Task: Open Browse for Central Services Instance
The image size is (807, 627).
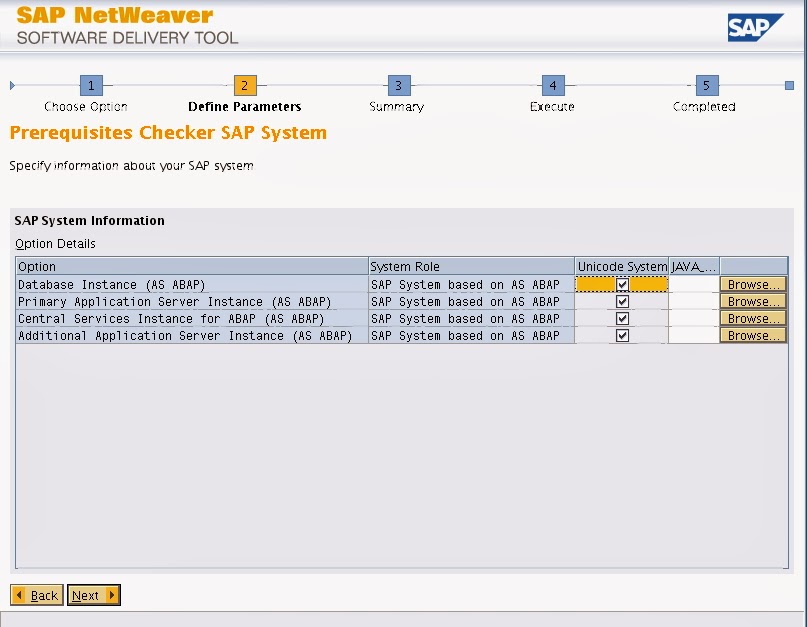Action: (753, 318)
